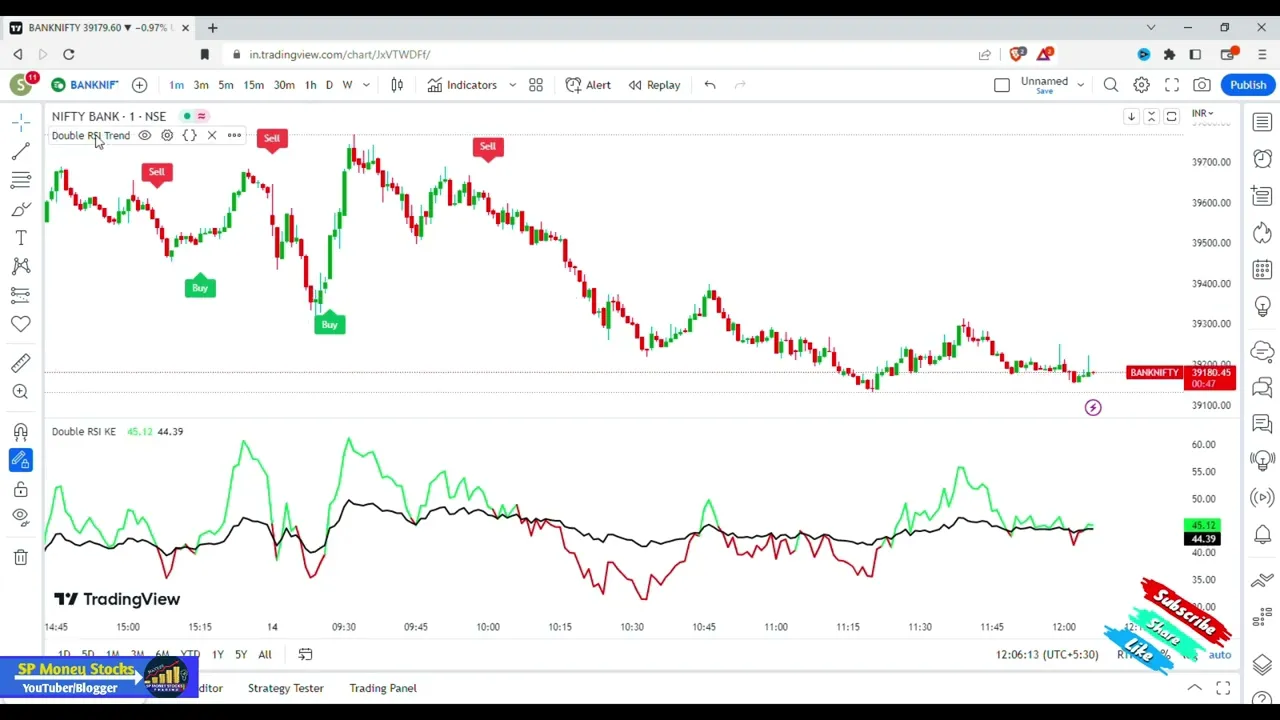This screenshot has width=1280, height=720.
Task: Take a chart snapshot with the camera
Action: pyautogui.click(x=1202, y=85)
